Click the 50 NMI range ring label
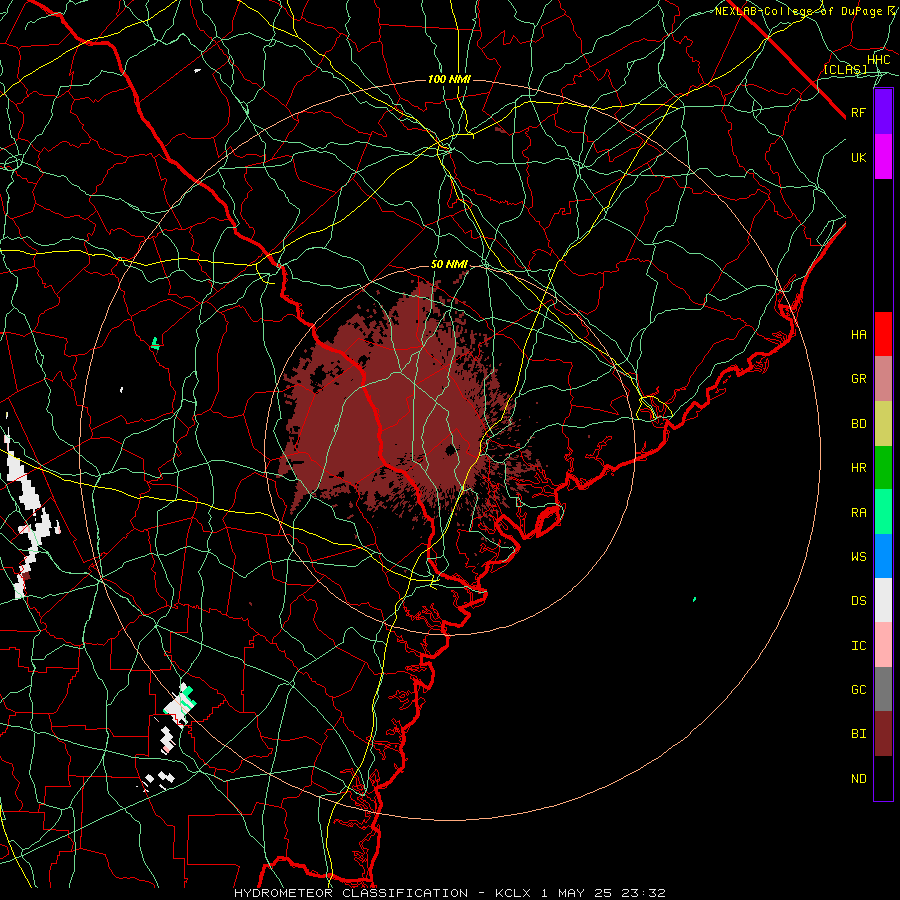 [449, 265]
